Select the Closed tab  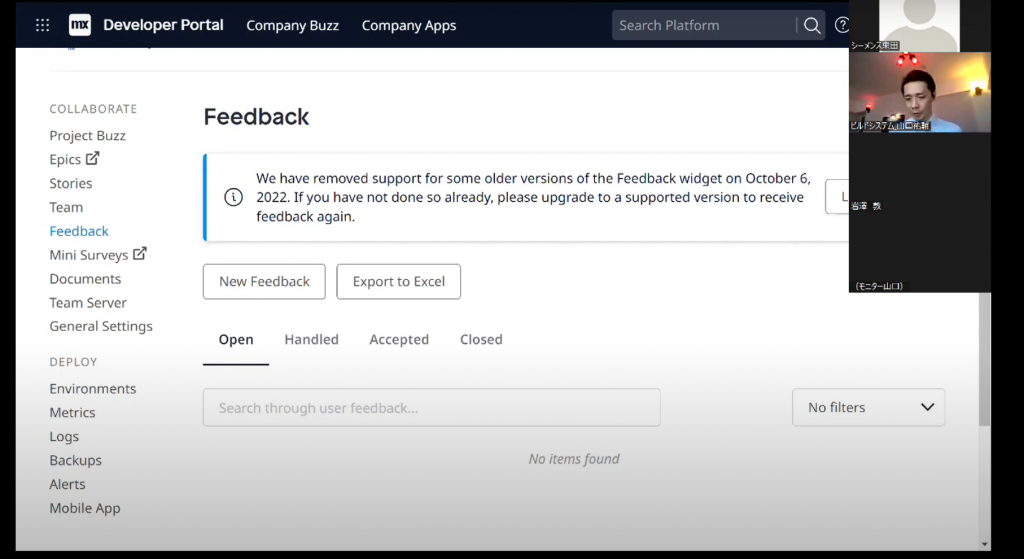(481, 340)
